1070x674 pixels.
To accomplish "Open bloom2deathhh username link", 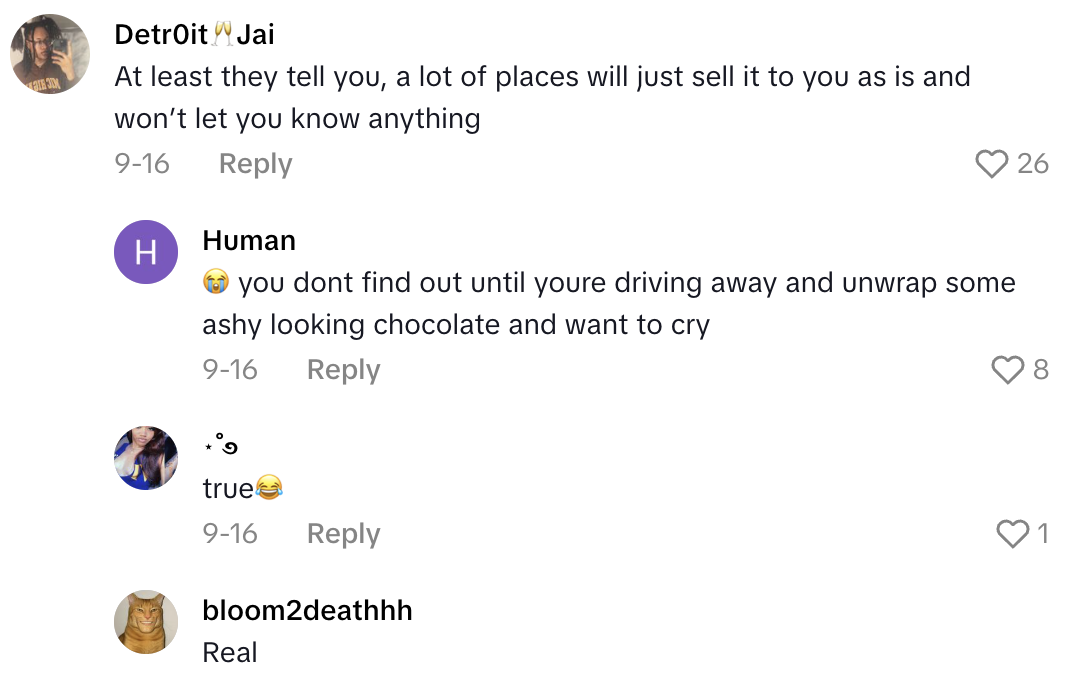I will [x=307, y=611].
